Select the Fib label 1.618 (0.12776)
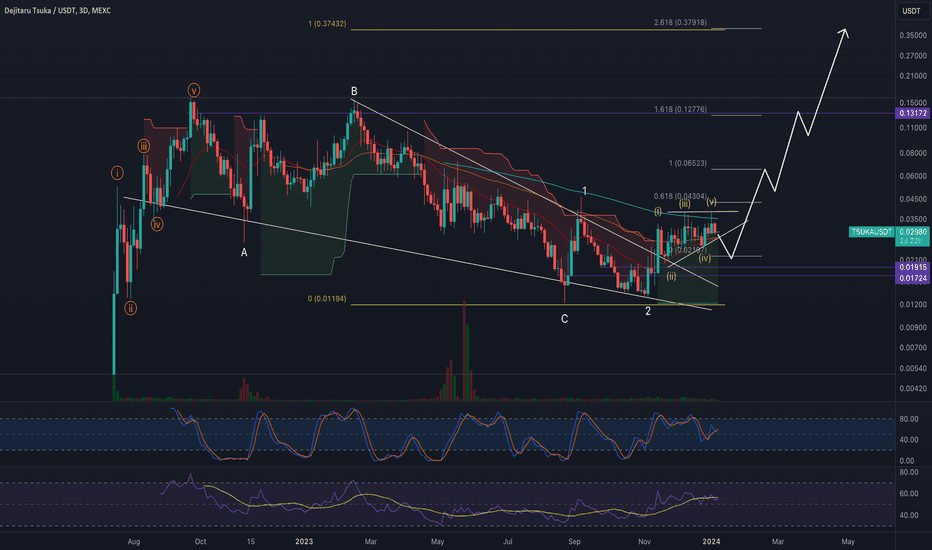This screenshot has height=550, width=932. pyautogui.click(x=681, y=109)
